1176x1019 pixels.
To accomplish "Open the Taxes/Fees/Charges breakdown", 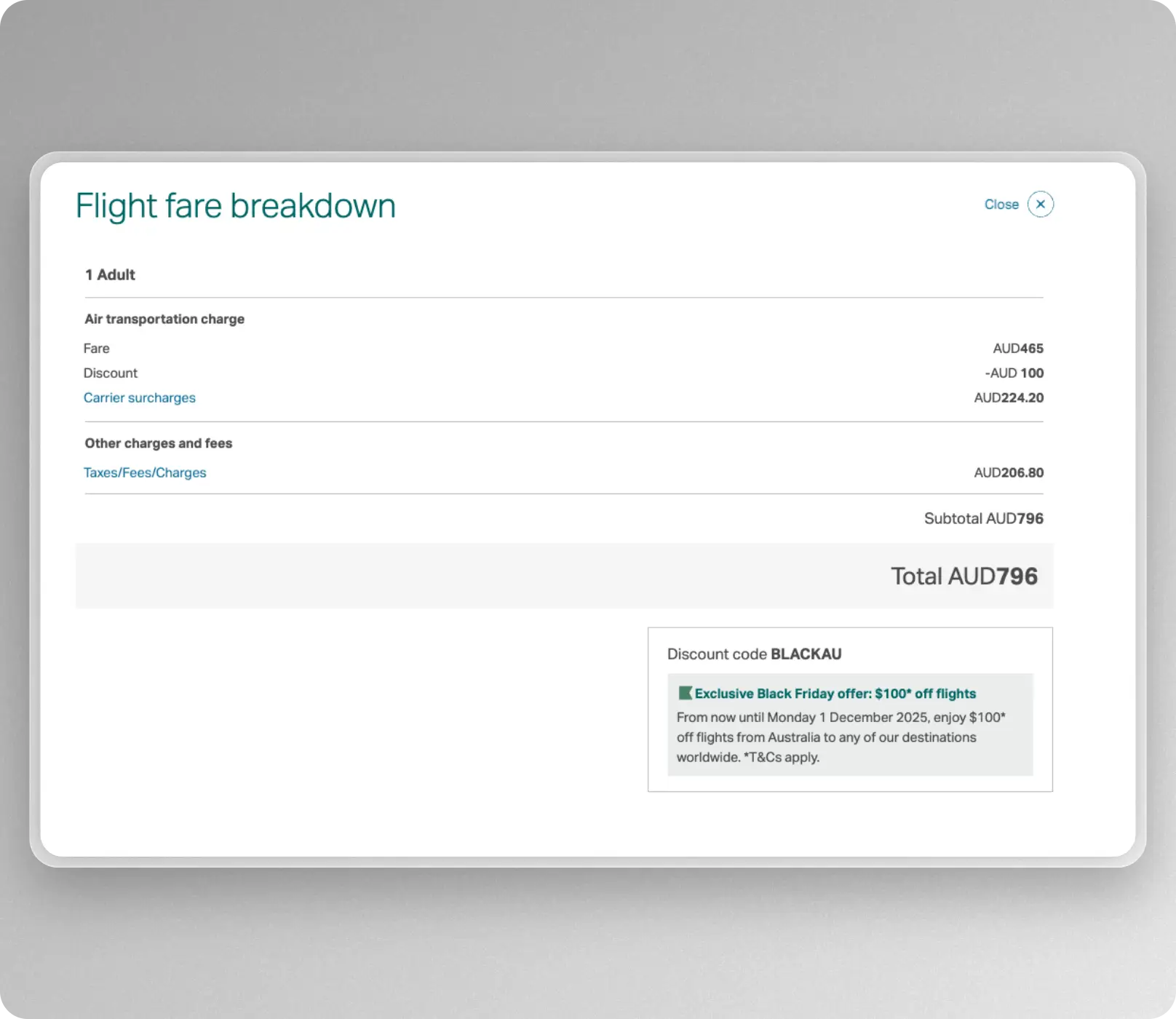I will (145, 472).
